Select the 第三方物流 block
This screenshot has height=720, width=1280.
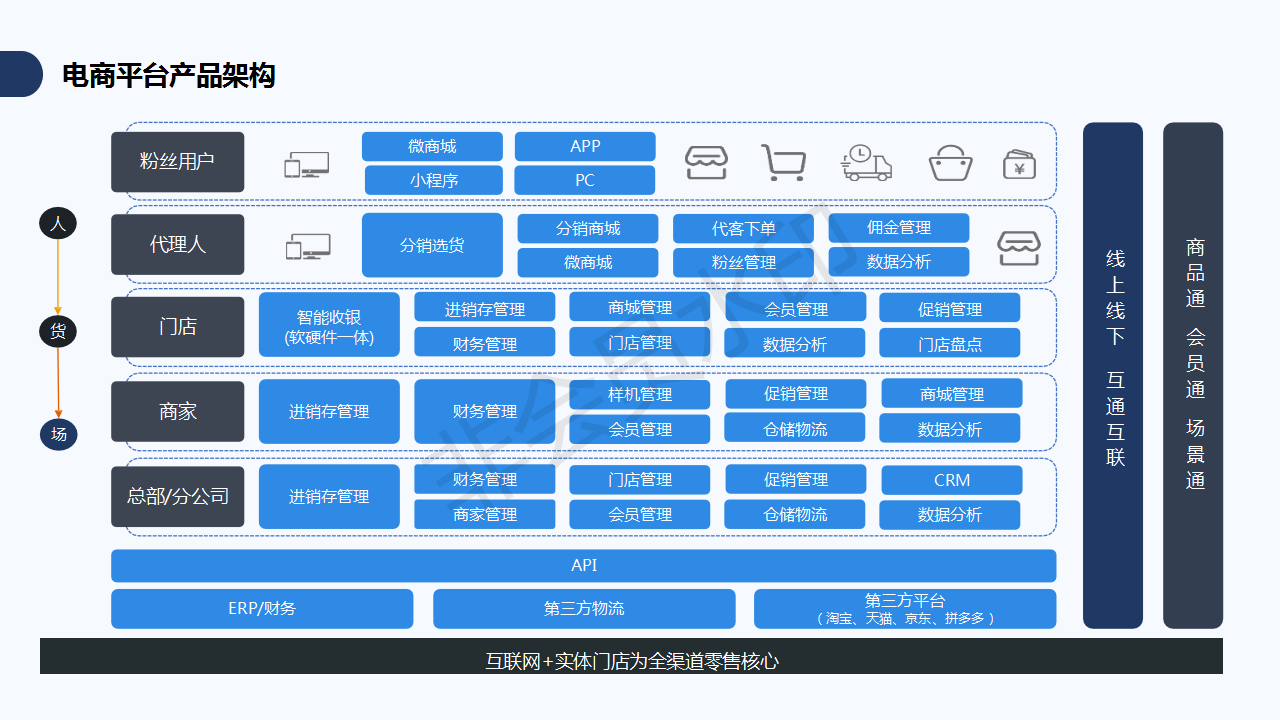tap(584, 608)
